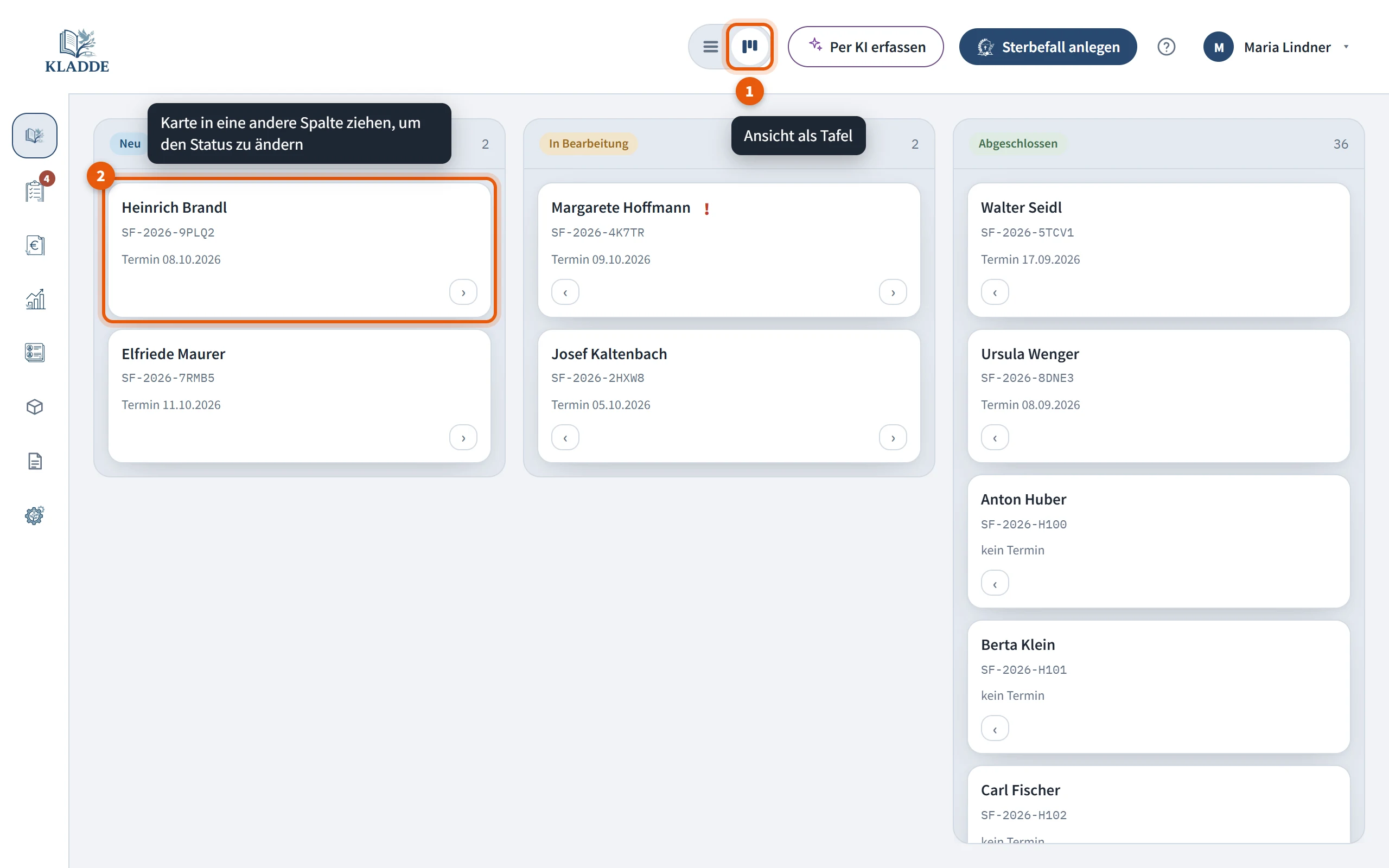1389x868 pixels.
Task: Click Abgeschlossen column label
Action: [x=1018, y=144]
